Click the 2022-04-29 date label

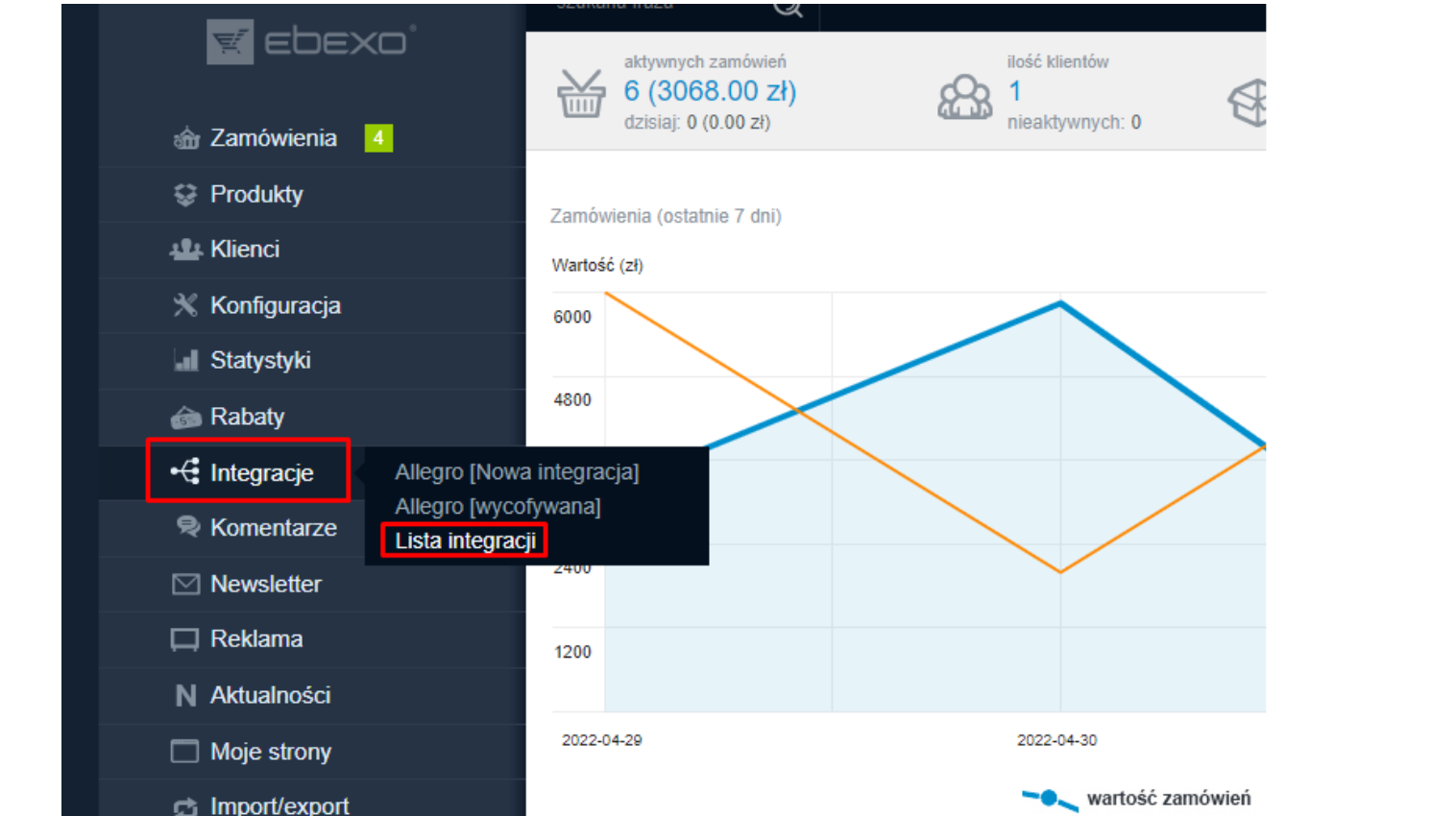pyautogui.click(x=601, y=740)
